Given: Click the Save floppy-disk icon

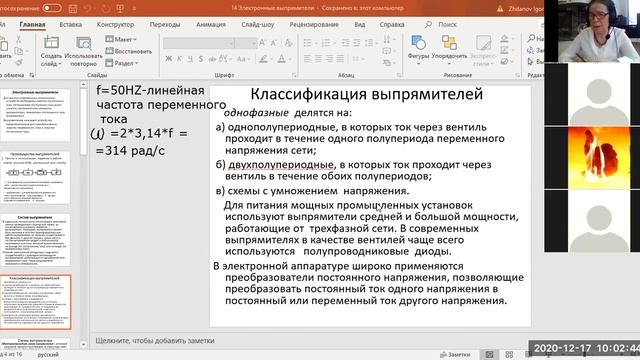Looking at the screenshot, I should coord(73,8).
